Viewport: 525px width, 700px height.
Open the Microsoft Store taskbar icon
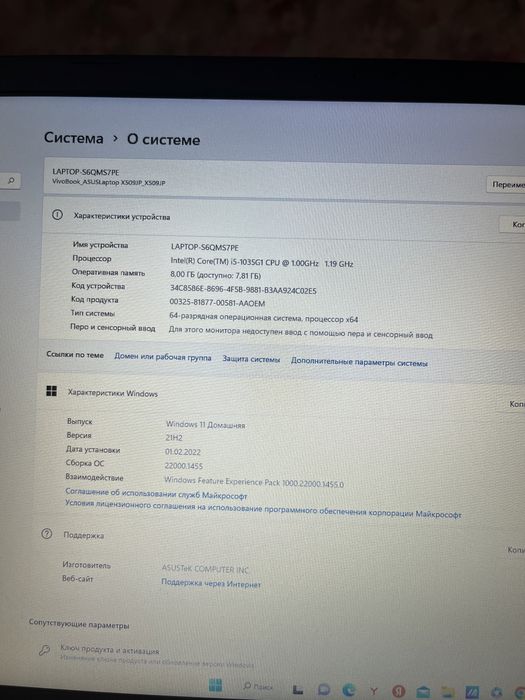(x=423, y=692)
